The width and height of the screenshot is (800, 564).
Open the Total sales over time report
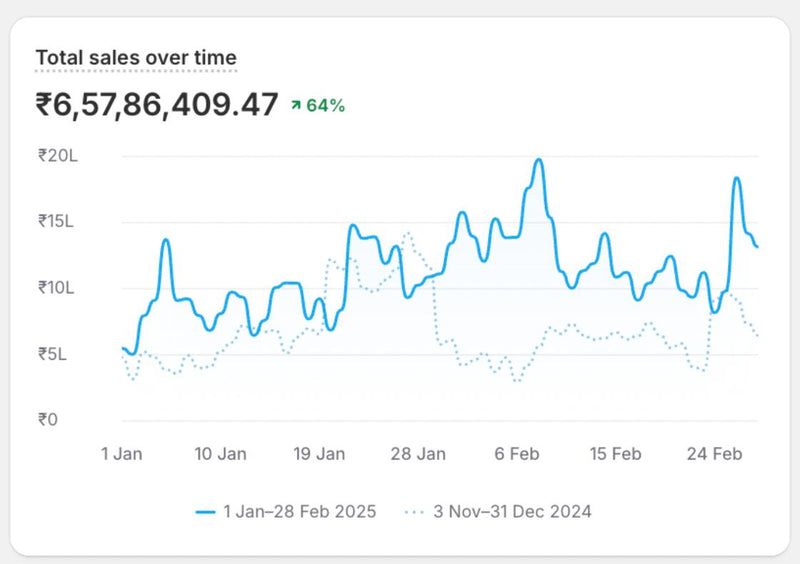click(x=136, y=58)
